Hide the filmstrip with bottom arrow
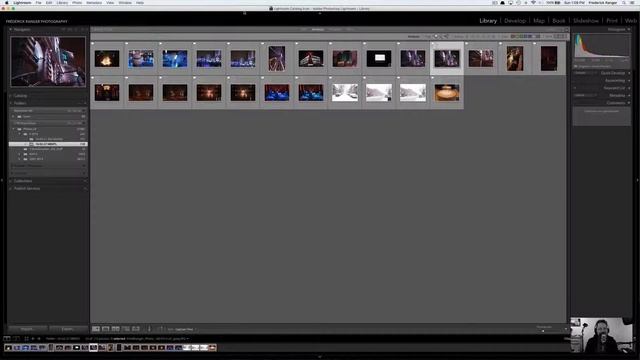The image size is (640, 360). tap(320, 357)
